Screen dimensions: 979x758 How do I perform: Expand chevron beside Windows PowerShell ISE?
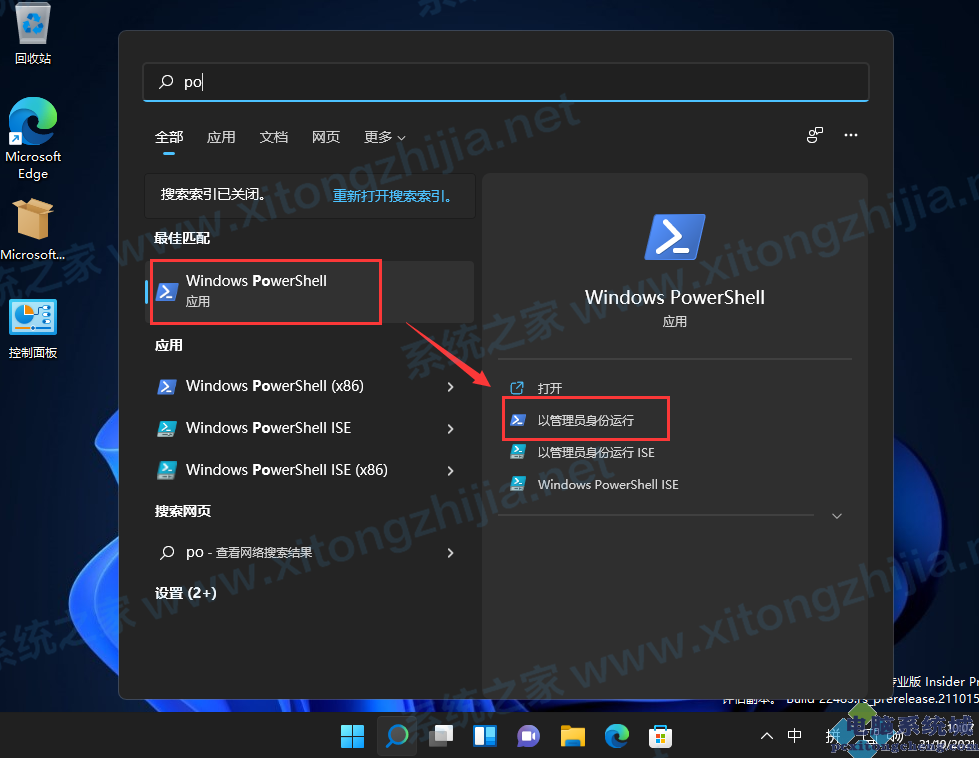tap(450, 429)
